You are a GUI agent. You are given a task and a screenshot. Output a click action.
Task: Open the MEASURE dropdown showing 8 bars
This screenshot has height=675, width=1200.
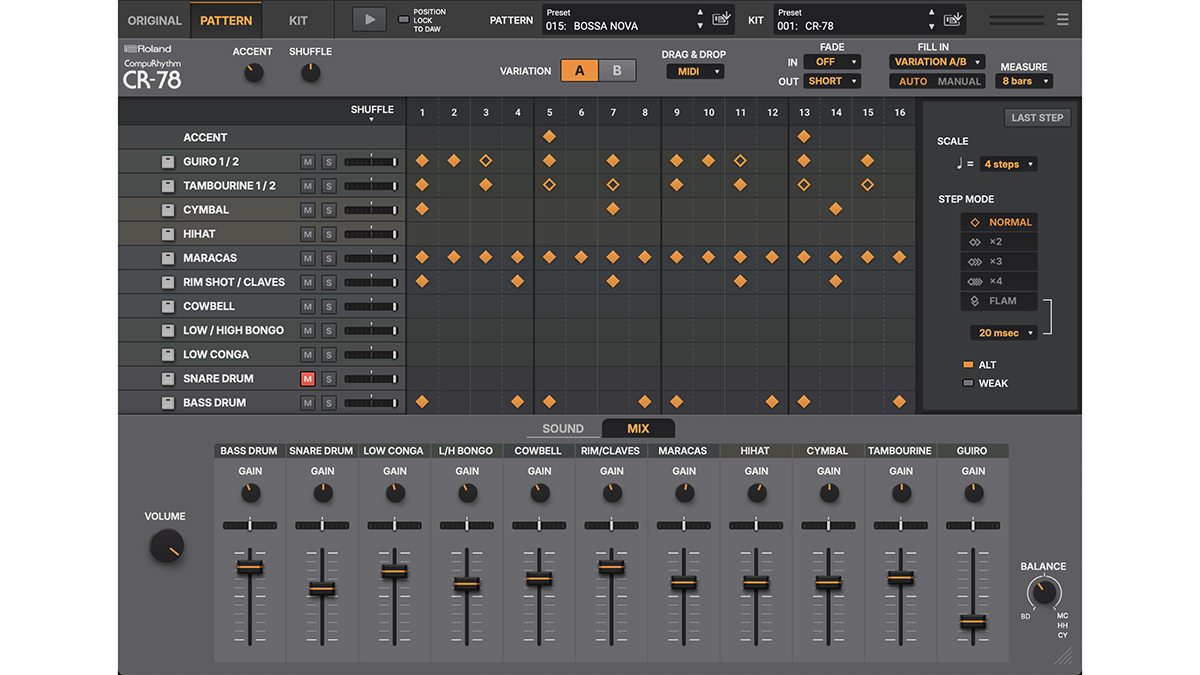click(x=1024, y=81)
